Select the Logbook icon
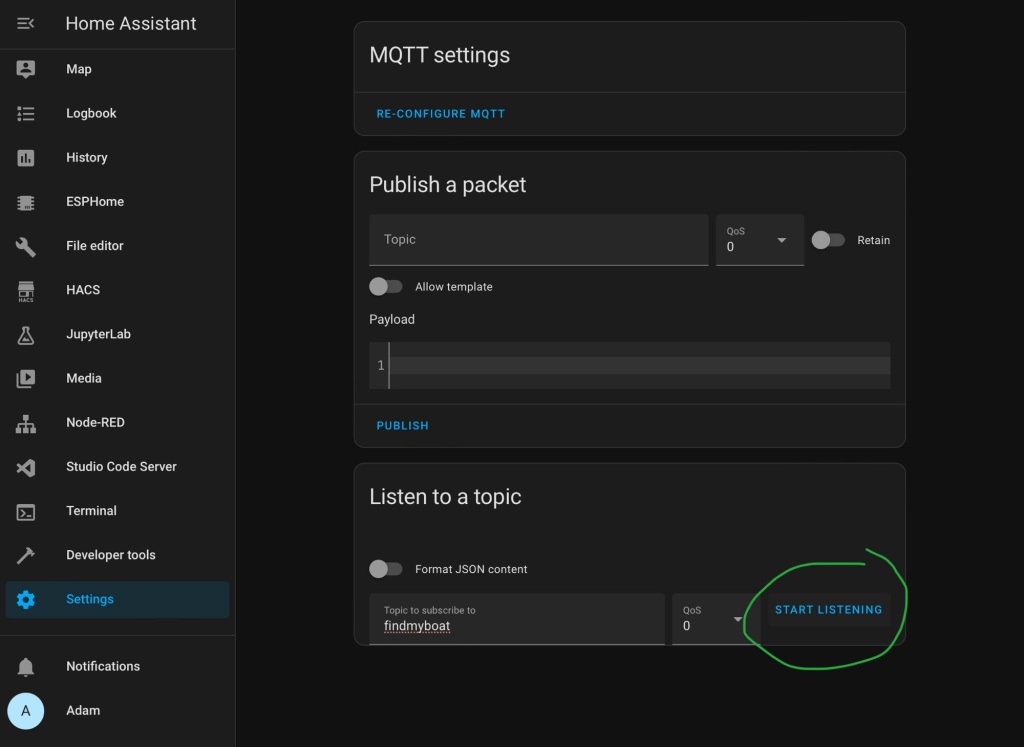The image size is (1024, 747). 27,113
